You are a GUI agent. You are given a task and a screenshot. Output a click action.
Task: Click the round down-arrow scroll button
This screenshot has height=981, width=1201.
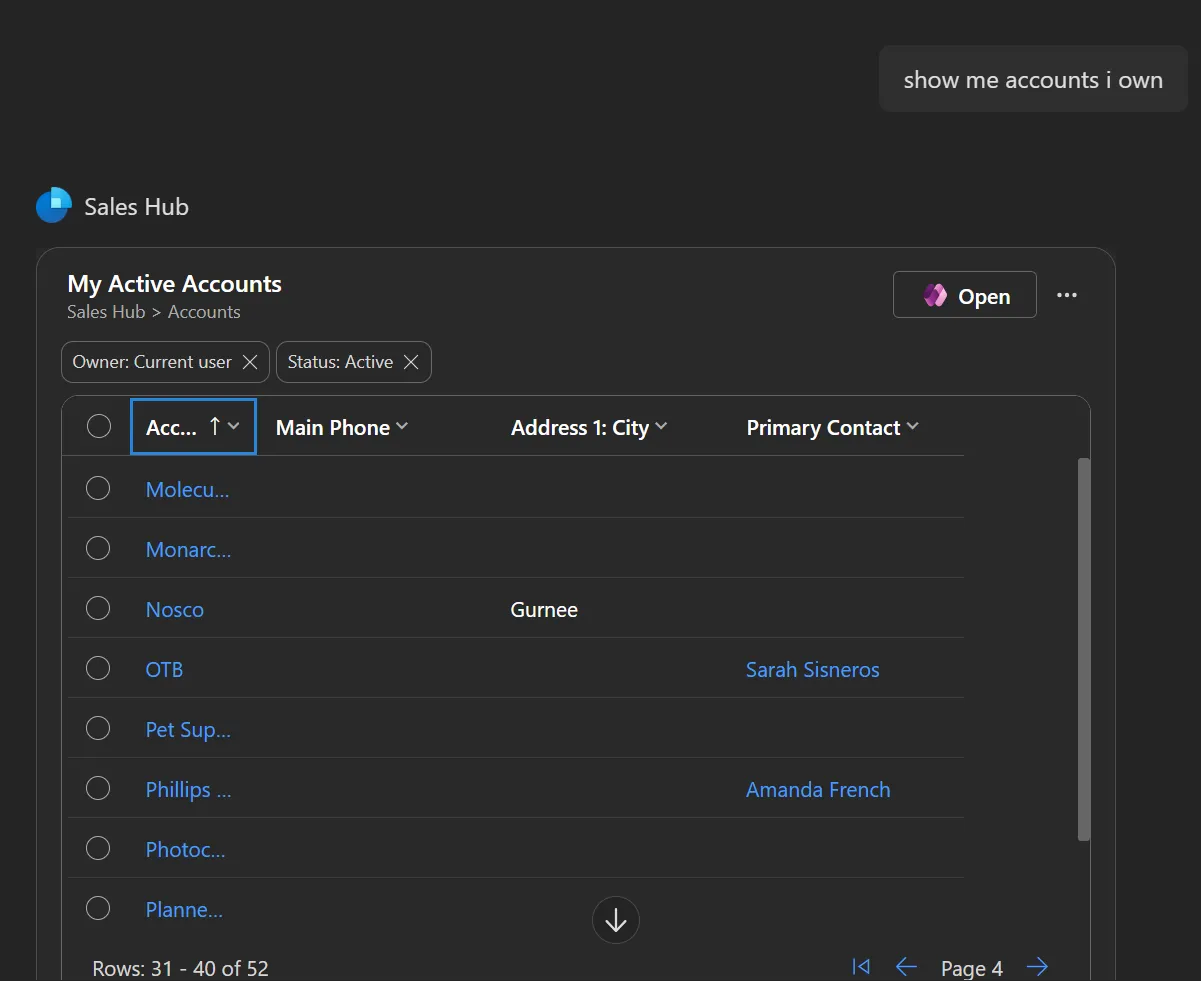click(x=616, y=920)
